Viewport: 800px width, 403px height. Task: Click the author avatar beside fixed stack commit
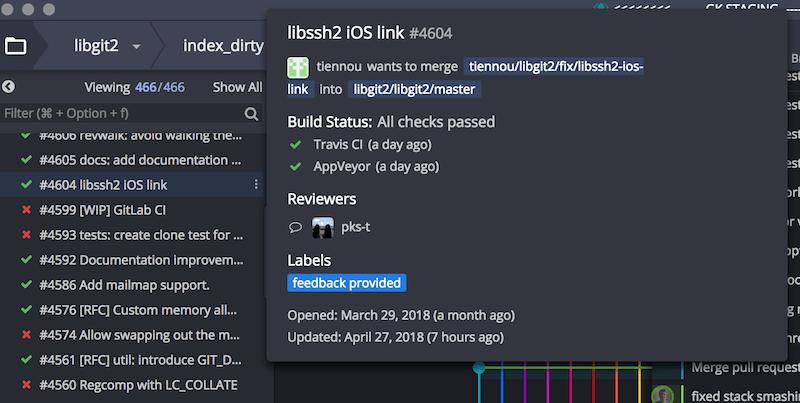[662, 395]
